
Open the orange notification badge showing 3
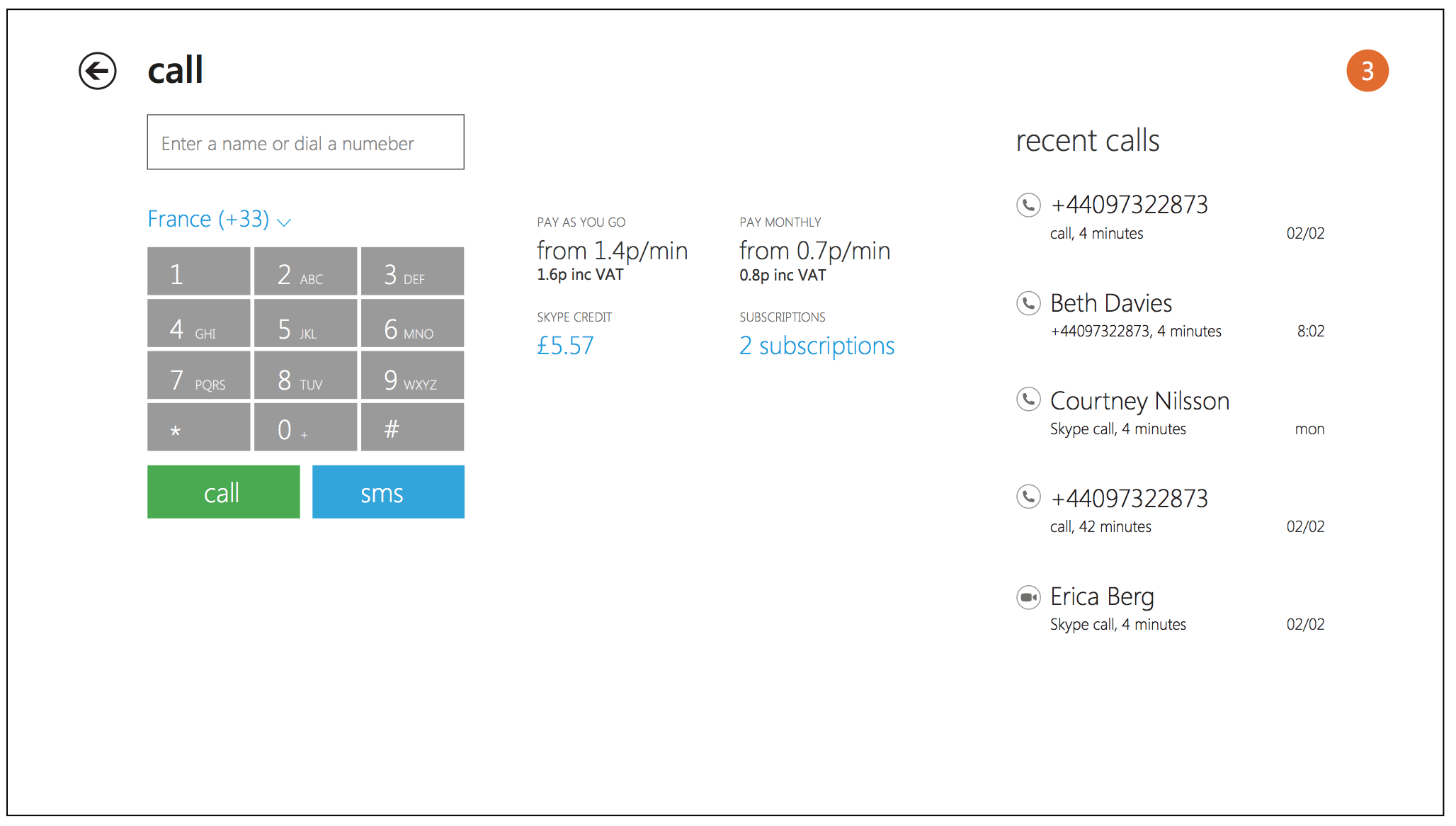(1367, 71)
